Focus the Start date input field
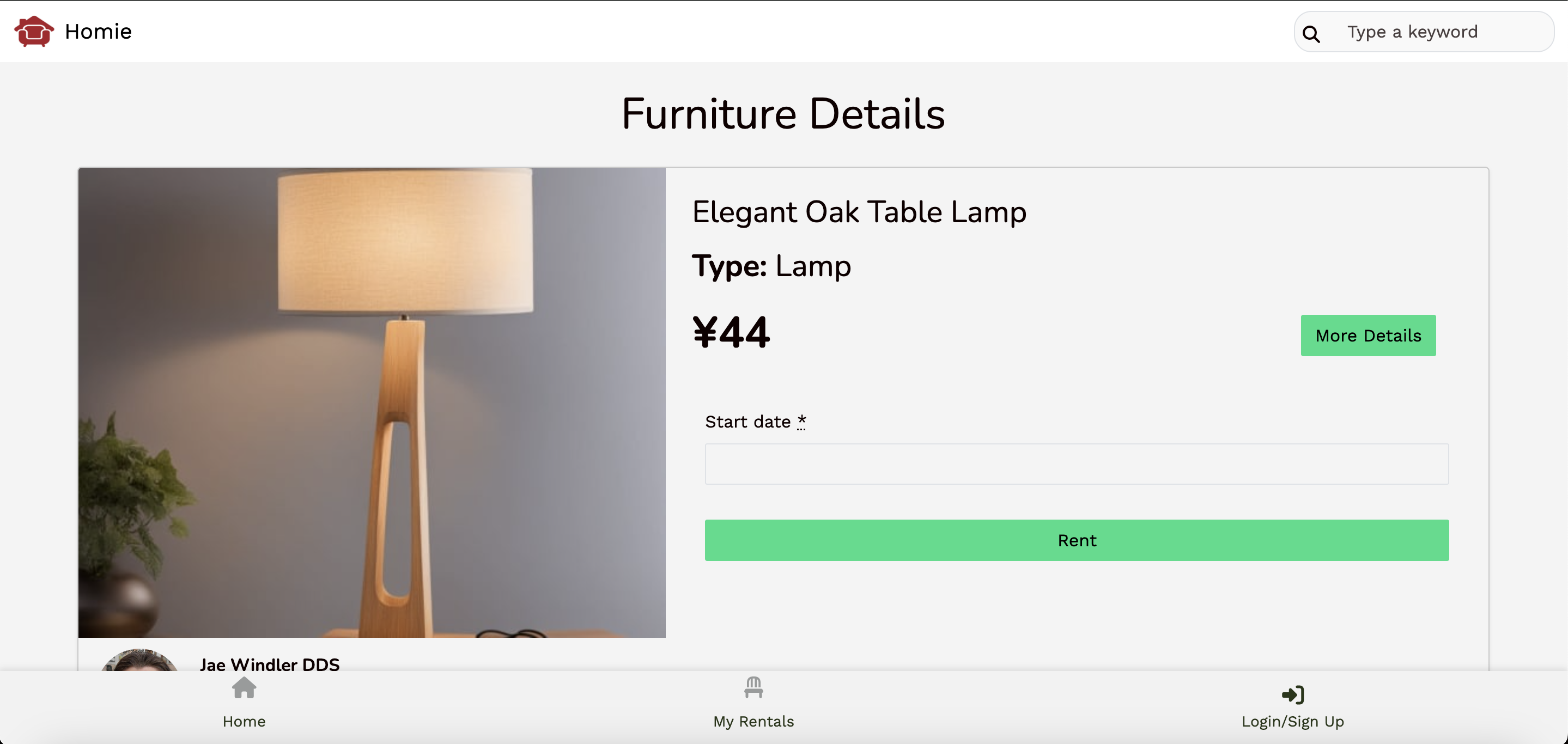1568x744 pixels. pyautogui.click(x=1077, y=464)
